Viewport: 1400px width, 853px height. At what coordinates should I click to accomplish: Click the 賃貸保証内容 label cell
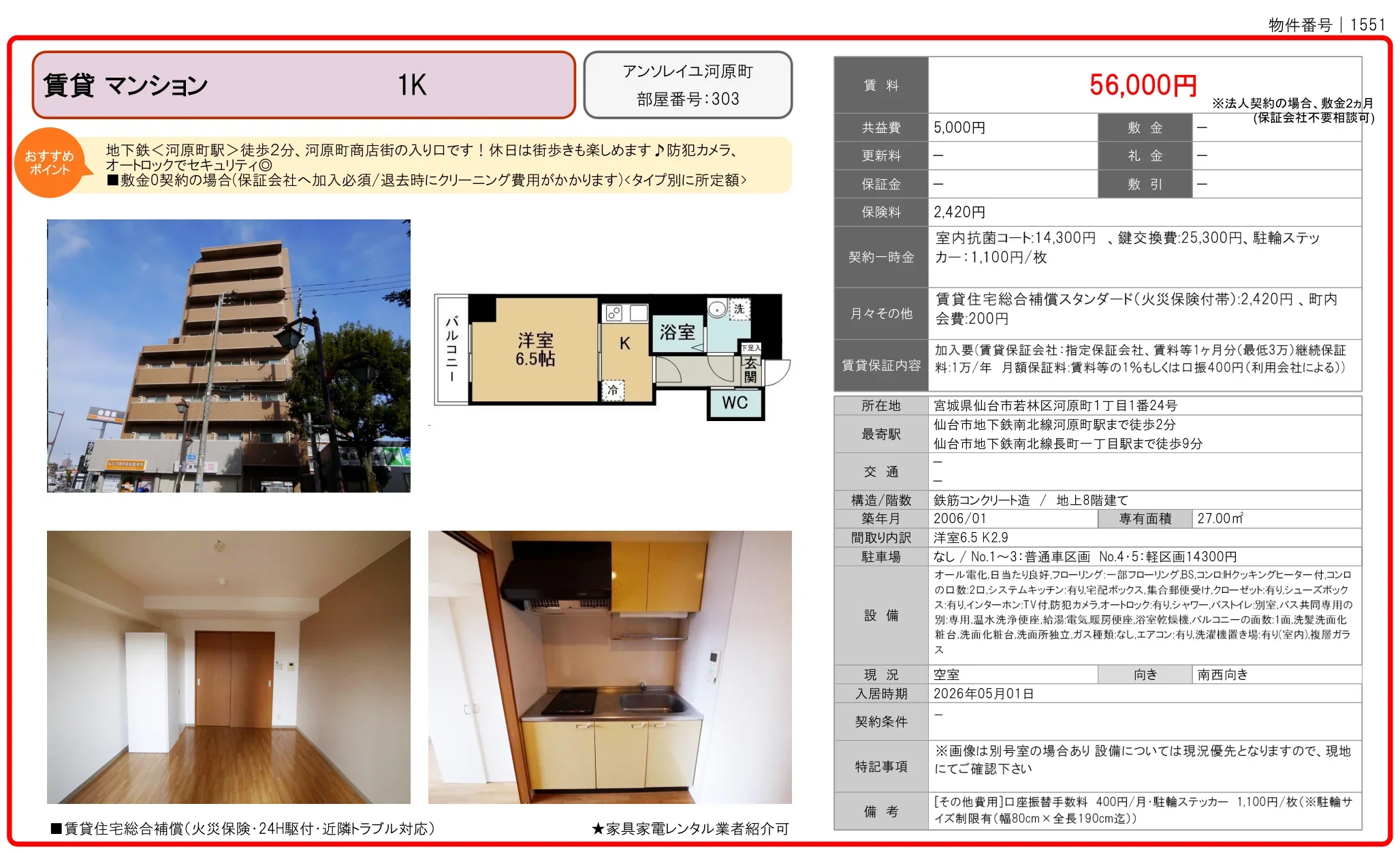click(x=881, y=365)
